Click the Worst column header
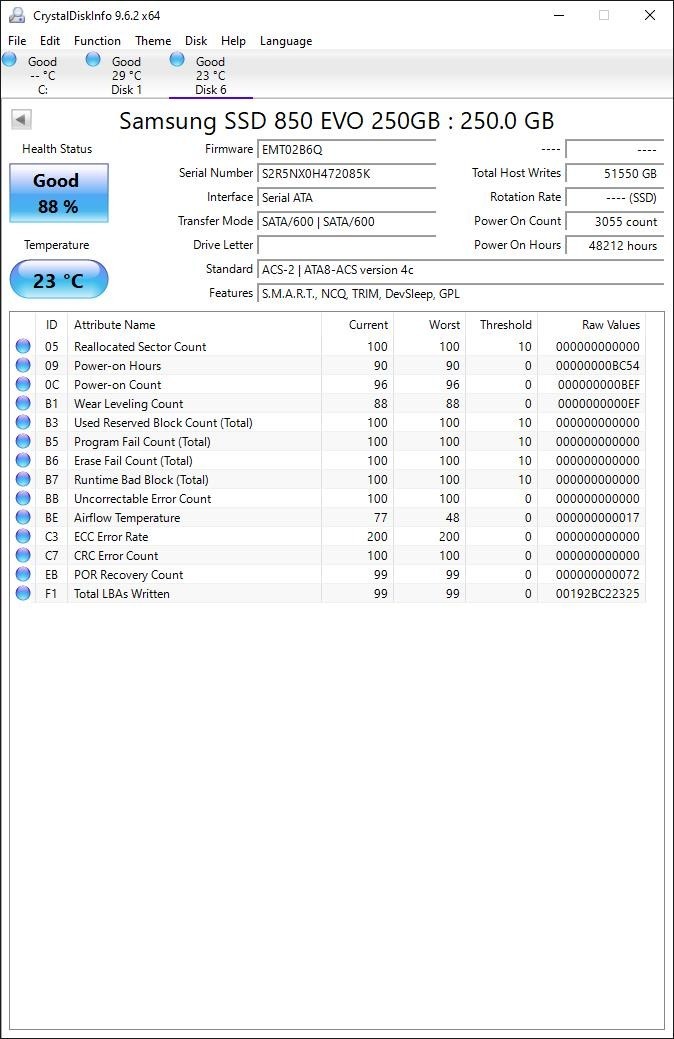 pos(430,325)
